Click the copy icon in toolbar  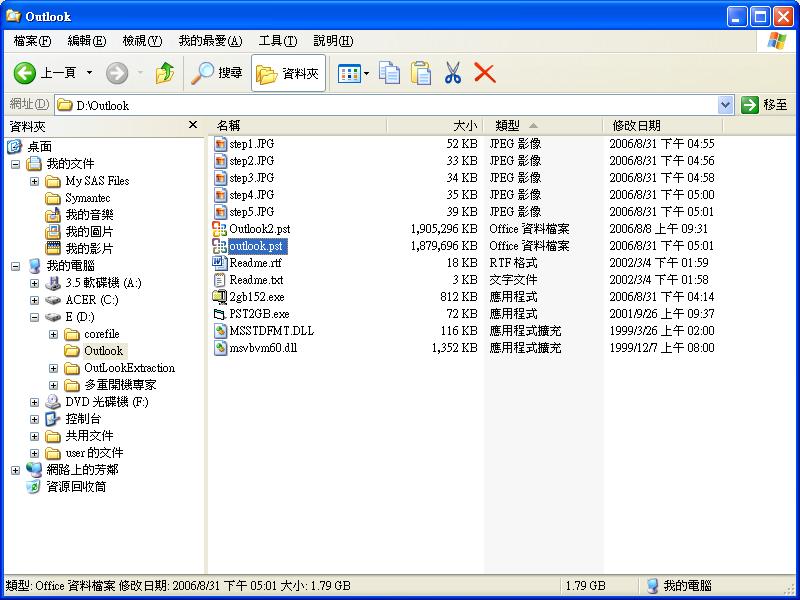(389, 73)
